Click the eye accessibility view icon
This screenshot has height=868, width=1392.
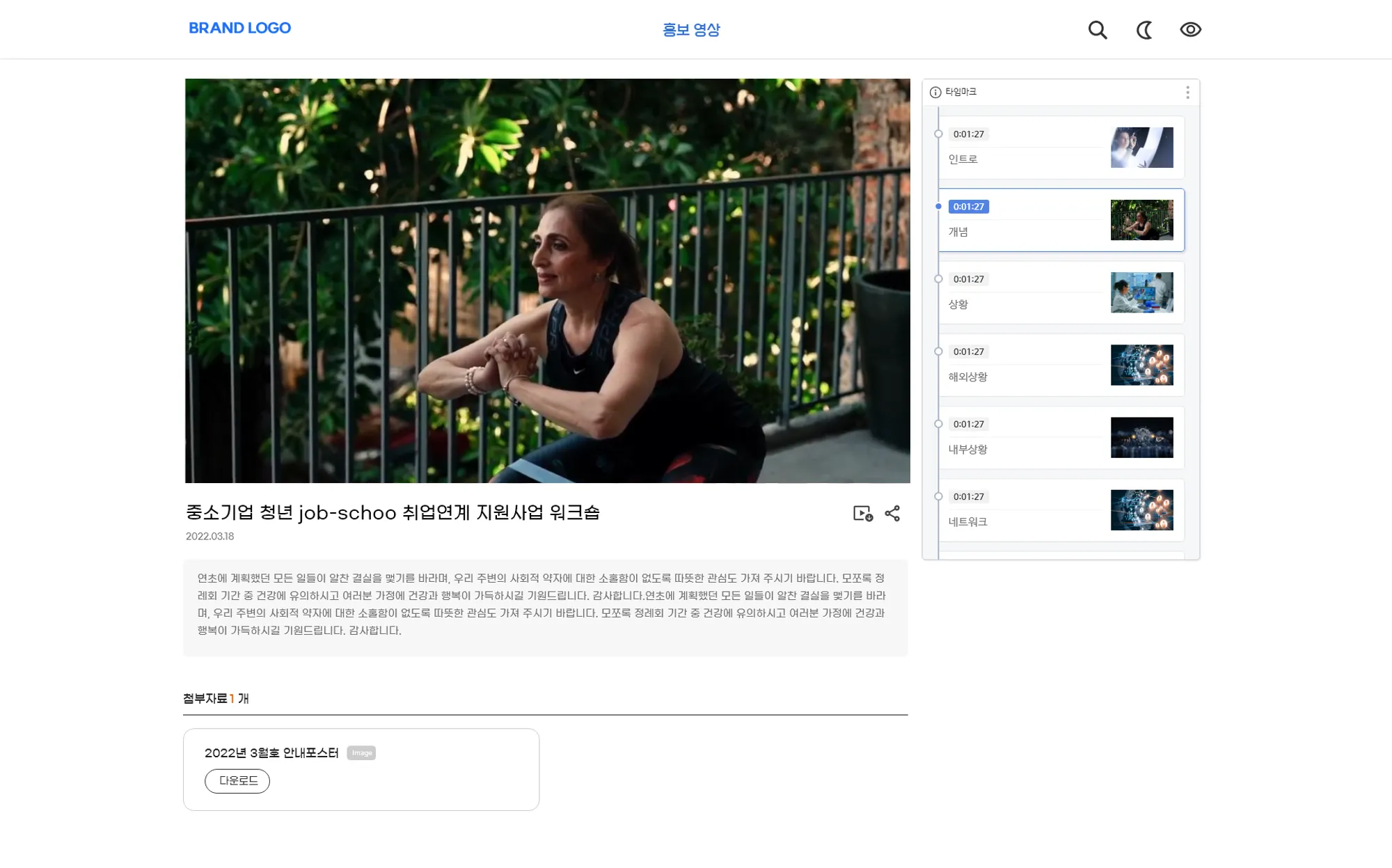coord(1190,30)
